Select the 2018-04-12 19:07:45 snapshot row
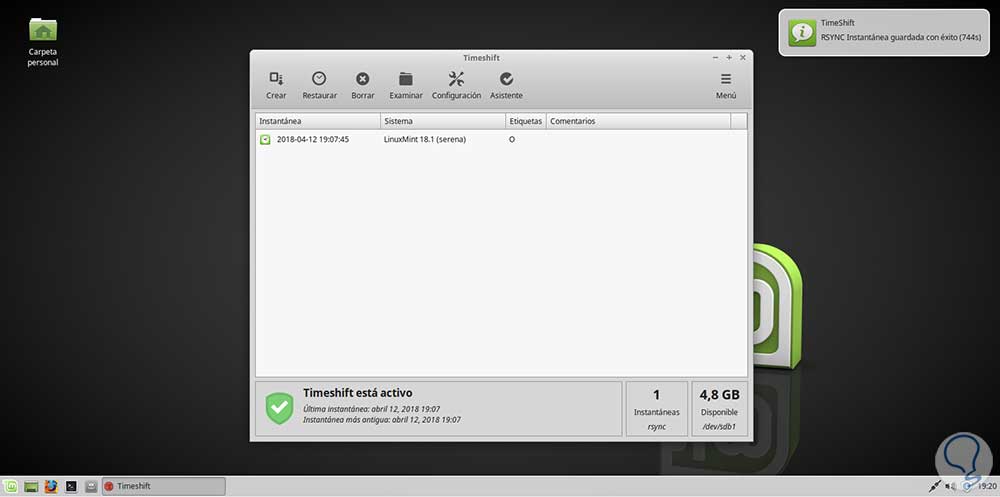Image resolution: width=1000 pixels, height=497 pixels. [501, 139]
